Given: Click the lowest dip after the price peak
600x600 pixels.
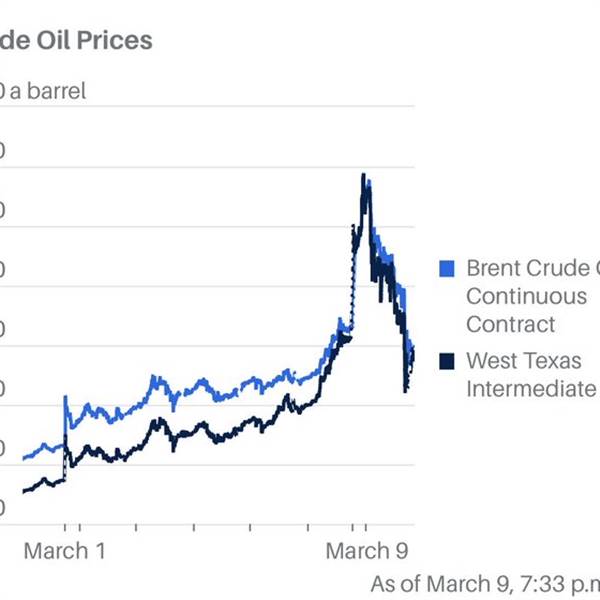Looking at the screenshot, I should (405, 390).
